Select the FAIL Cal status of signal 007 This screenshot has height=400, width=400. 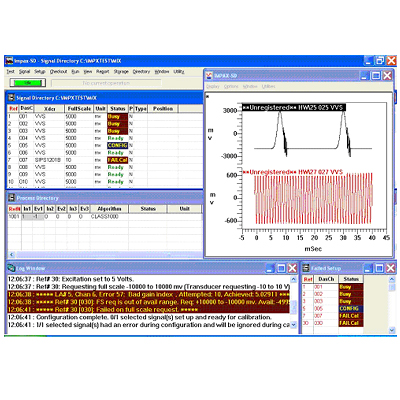pos(117,160)
